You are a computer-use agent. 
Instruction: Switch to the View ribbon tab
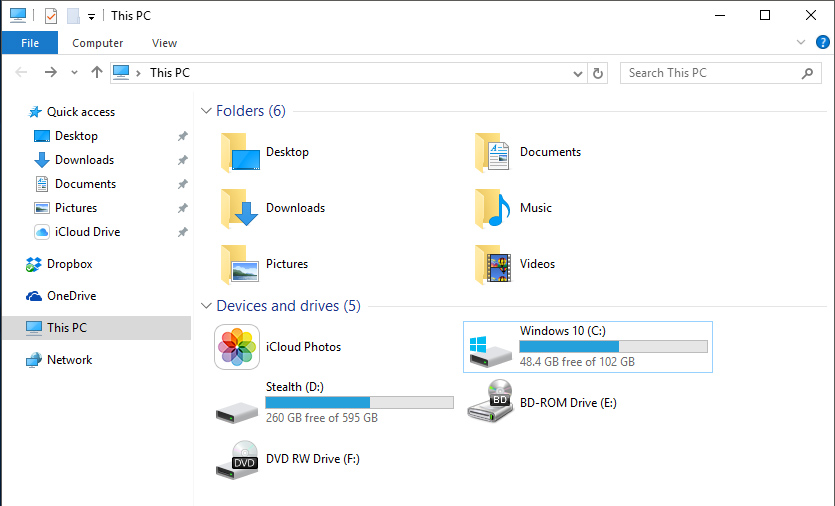tap(165, 43)
